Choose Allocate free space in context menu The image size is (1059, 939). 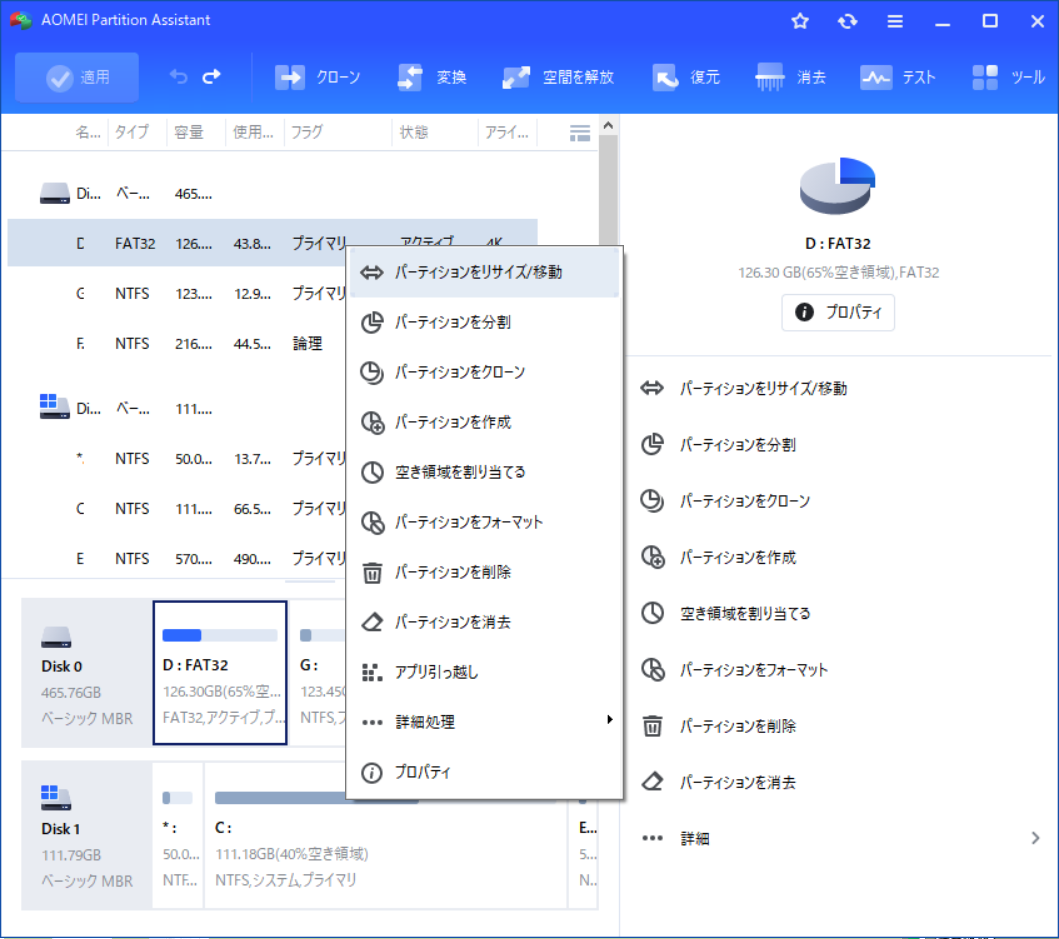[x=484, y=472]
